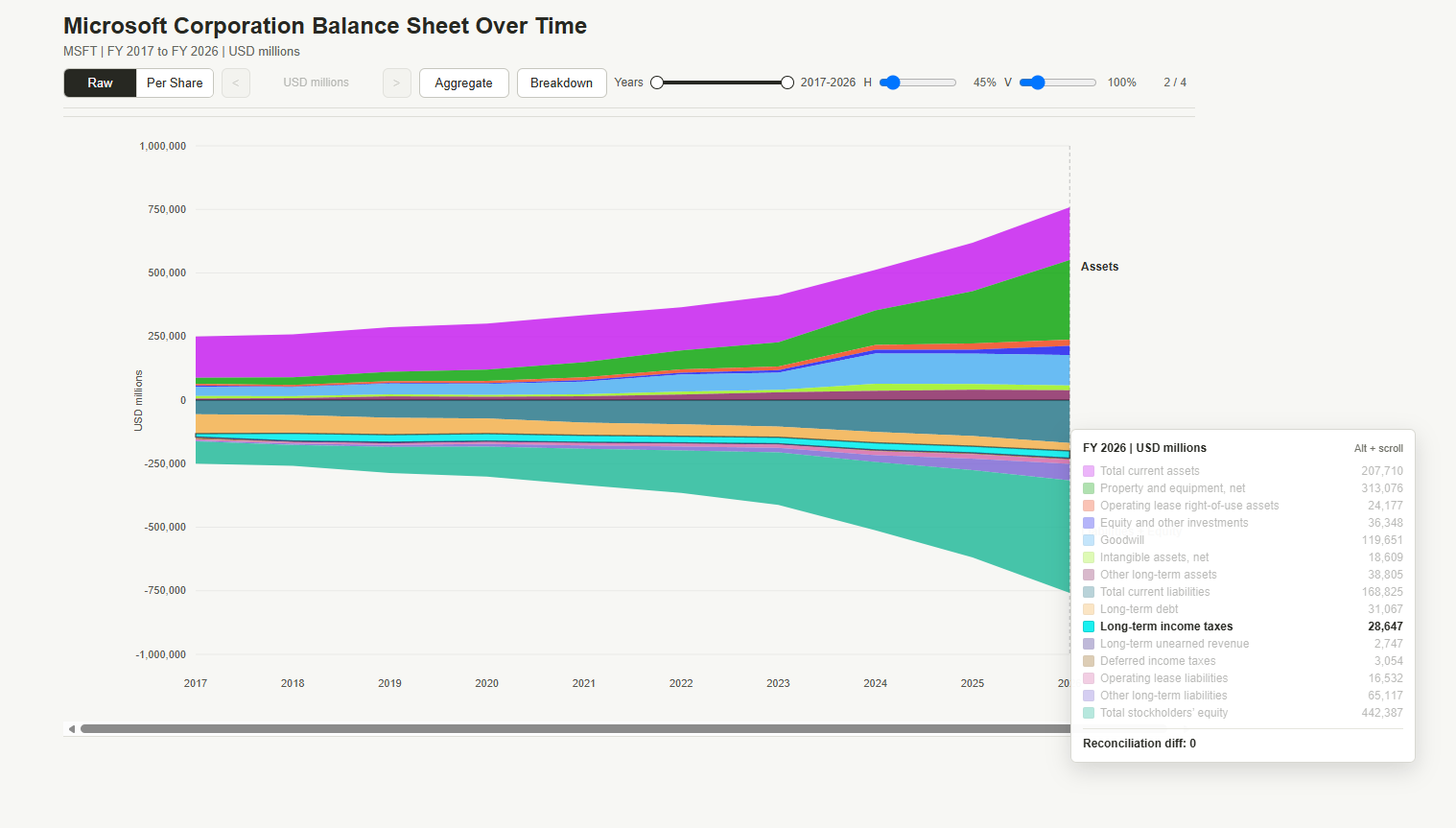
Task: Select 'Long-term income taxes' legend label
Action: tap(1166, 627)
